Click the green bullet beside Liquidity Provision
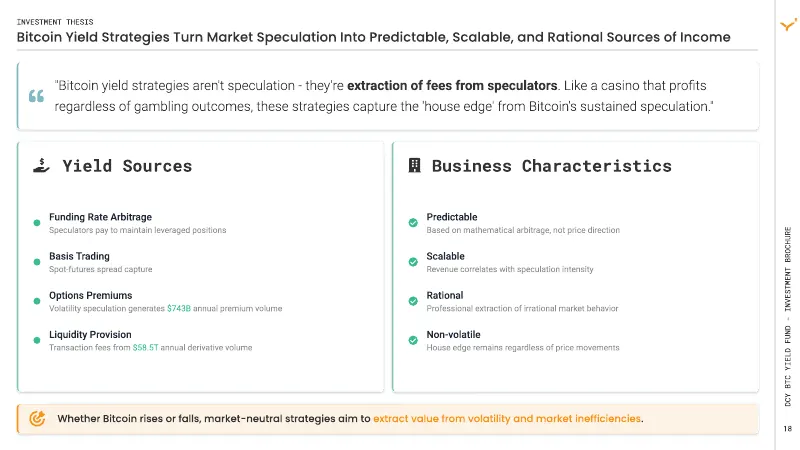This screenshot has height=450, width=800. 37,340
